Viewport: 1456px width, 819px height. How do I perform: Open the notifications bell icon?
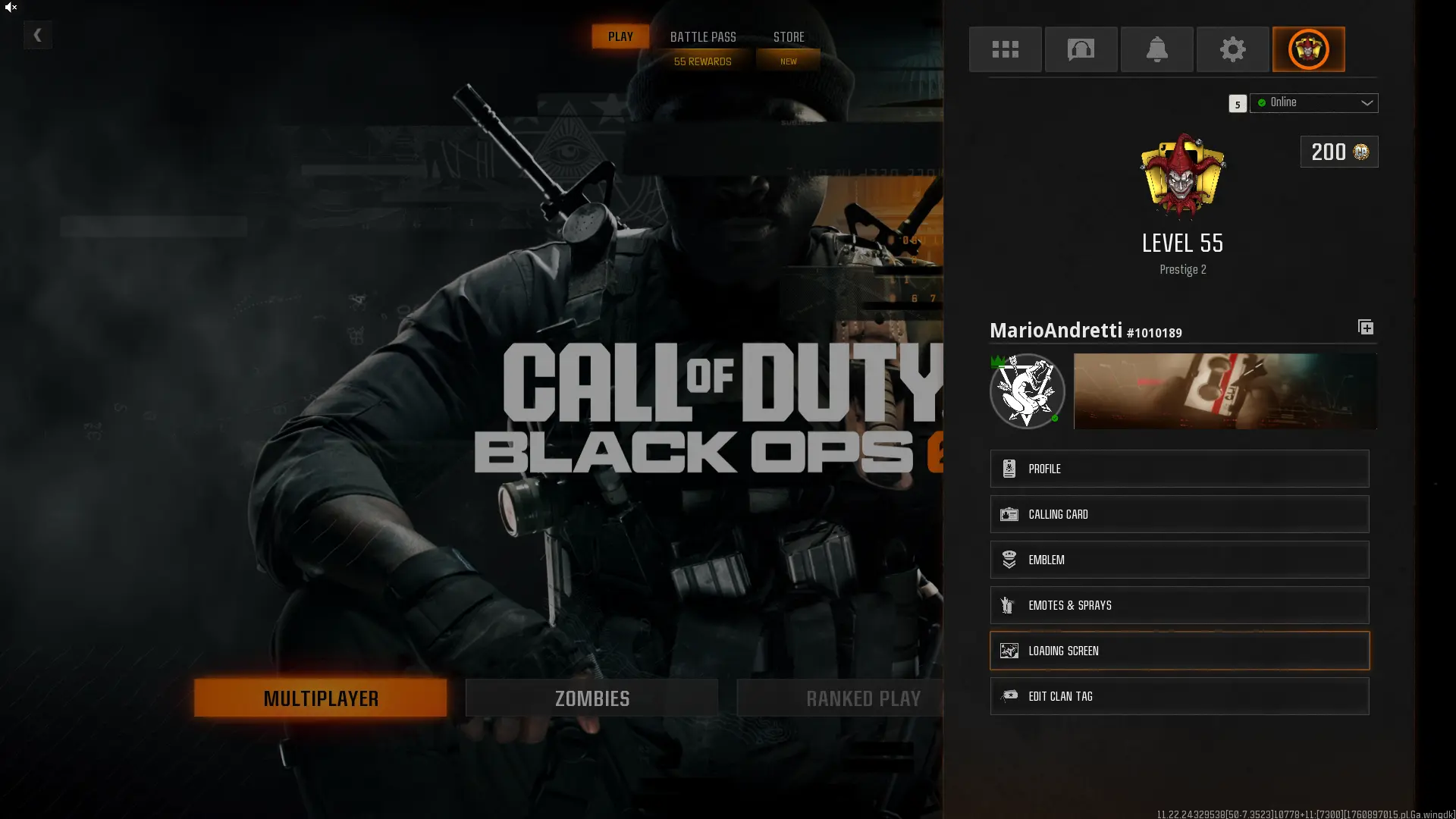coord(1156,49)
